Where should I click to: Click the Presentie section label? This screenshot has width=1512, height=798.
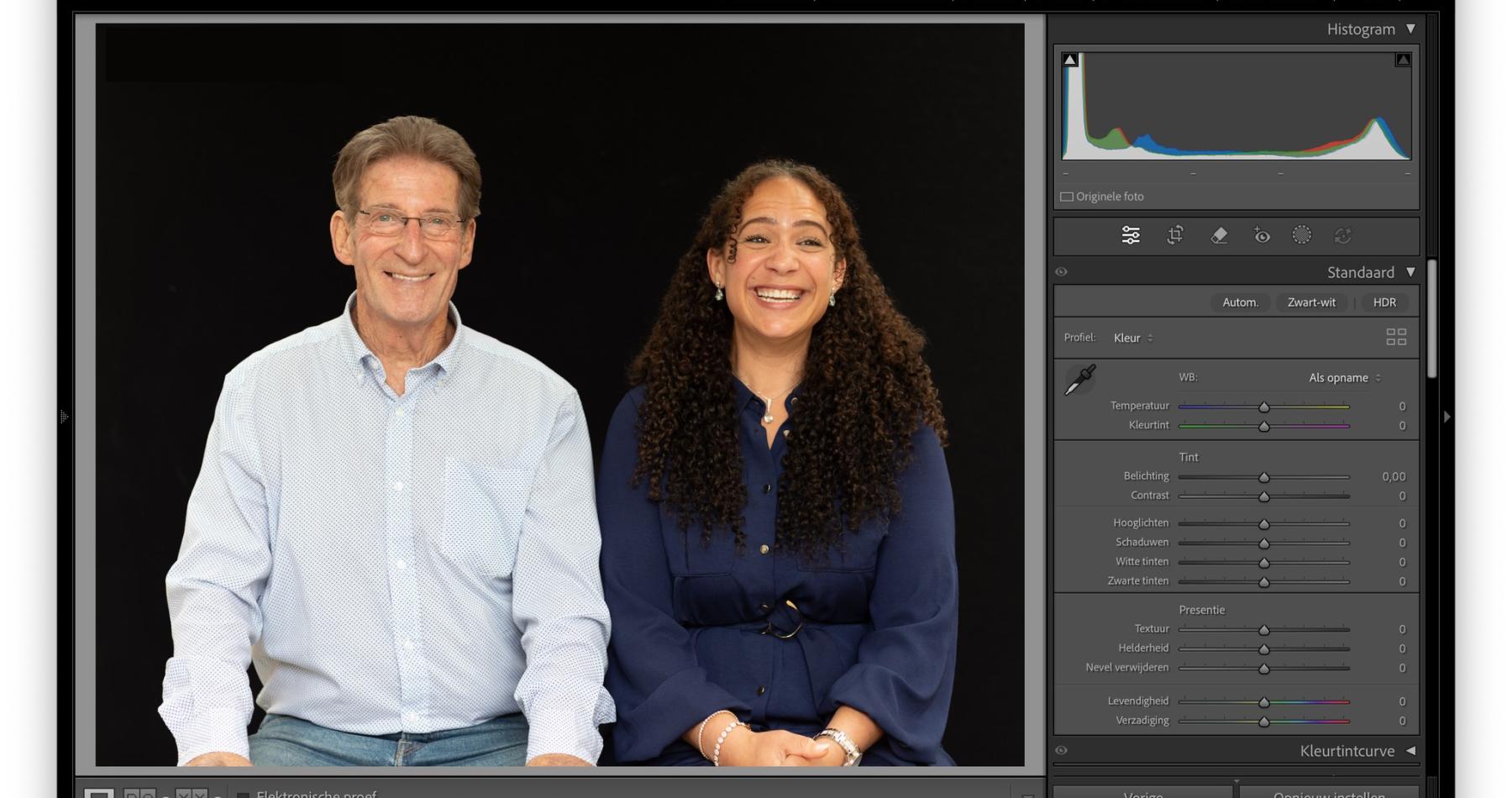tap(1202, 610)
